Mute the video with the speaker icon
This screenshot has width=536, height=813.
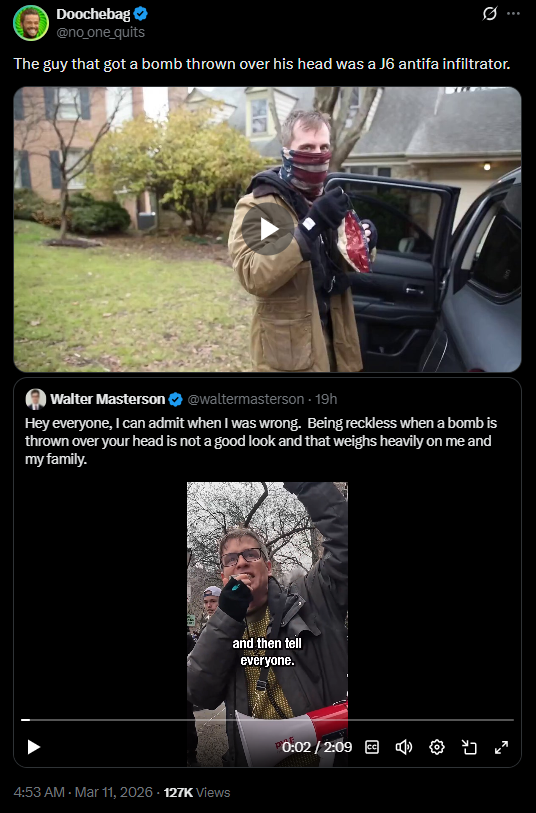click(404, 747)
